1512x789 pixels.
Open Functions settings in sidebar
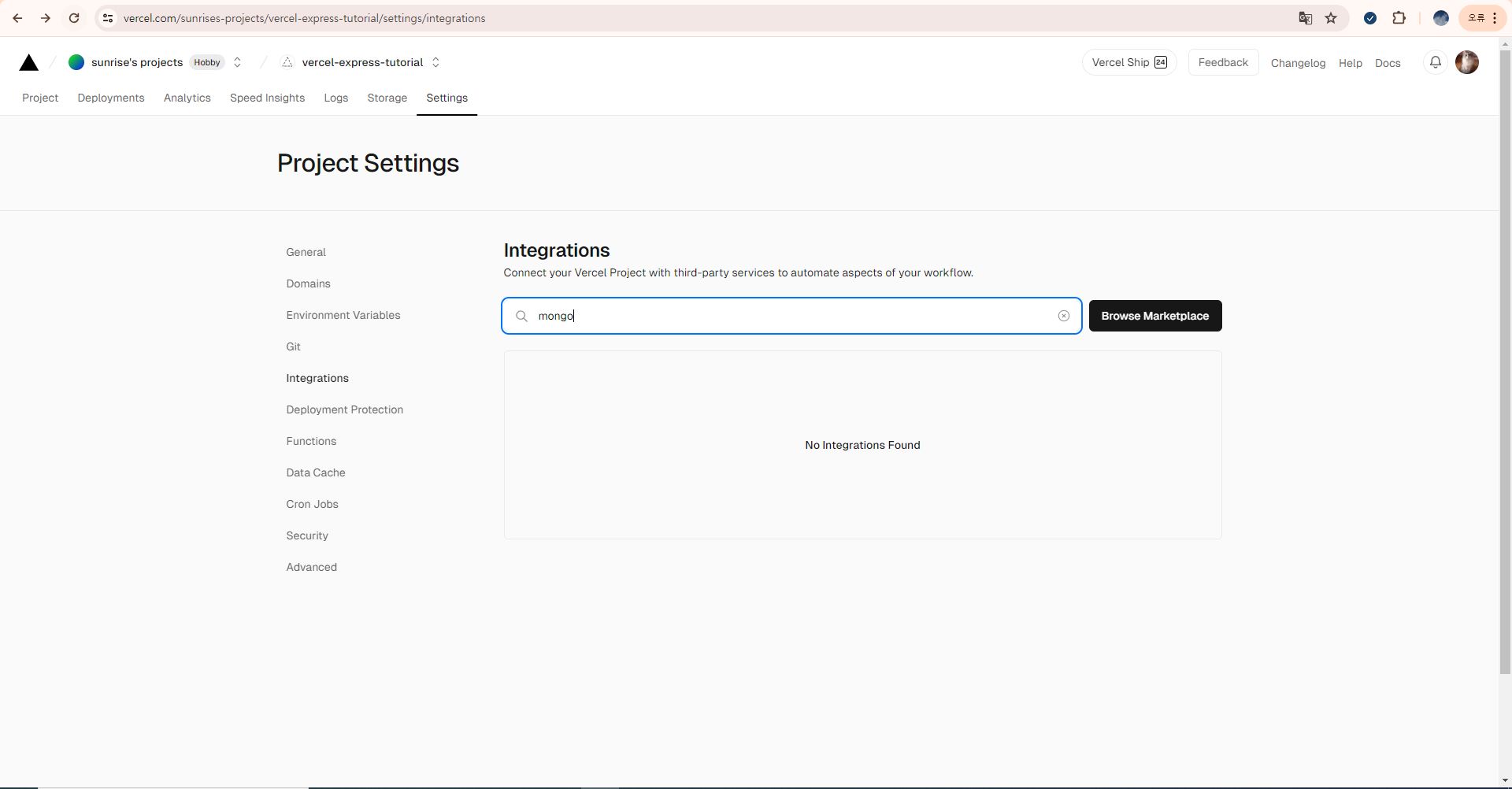point(311,441)
